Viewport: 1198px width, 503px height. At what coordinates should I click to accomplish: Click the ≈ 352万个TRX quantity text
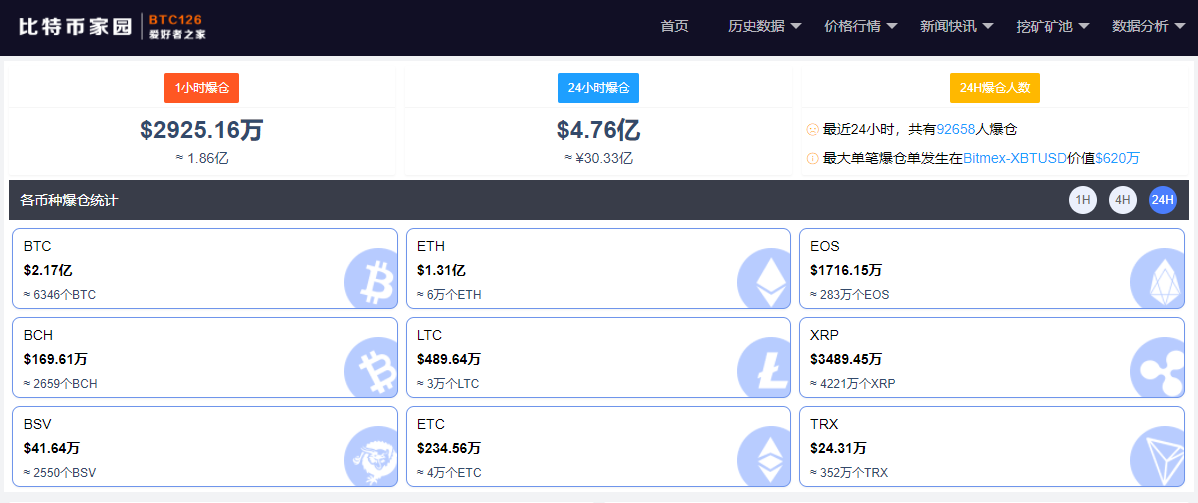tap(849, 472)
